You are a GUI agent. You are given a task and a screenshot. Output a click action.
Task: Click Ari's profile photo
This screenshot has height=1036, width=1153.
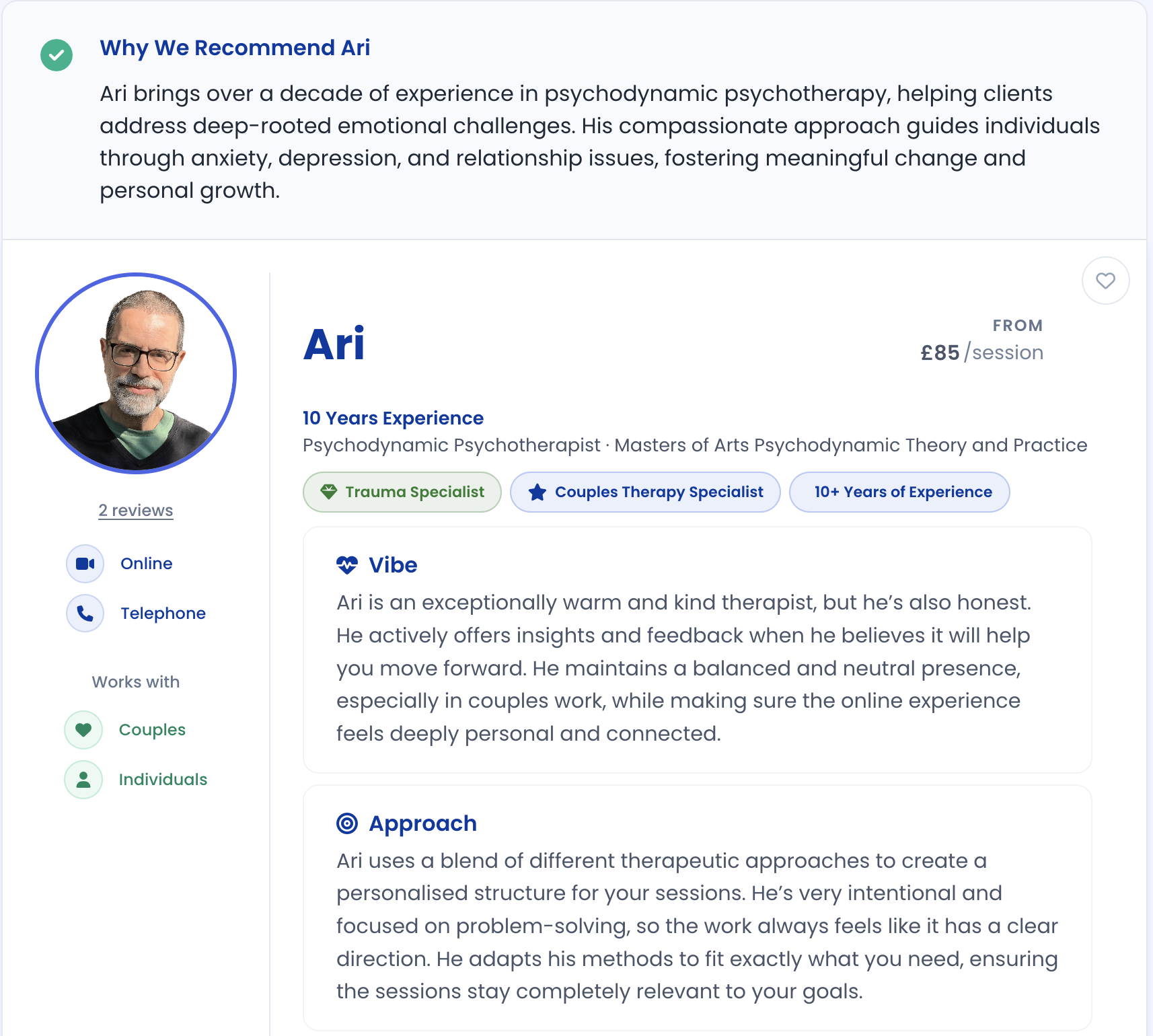point(136,373)
